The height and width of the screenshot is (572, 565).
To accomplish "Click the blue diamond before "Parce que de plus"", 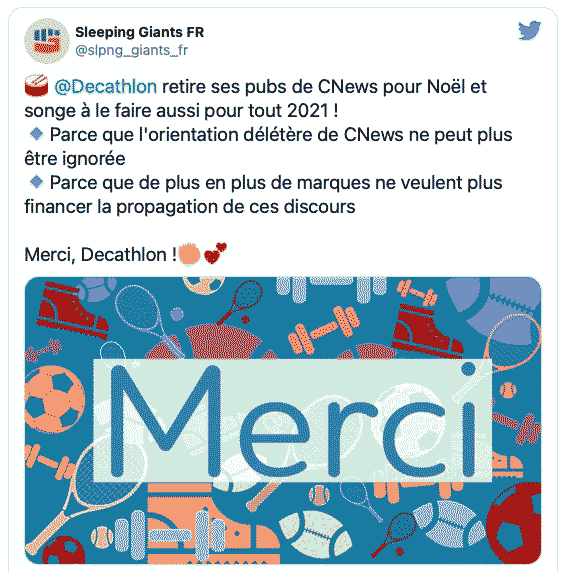I will coord(36,182).
